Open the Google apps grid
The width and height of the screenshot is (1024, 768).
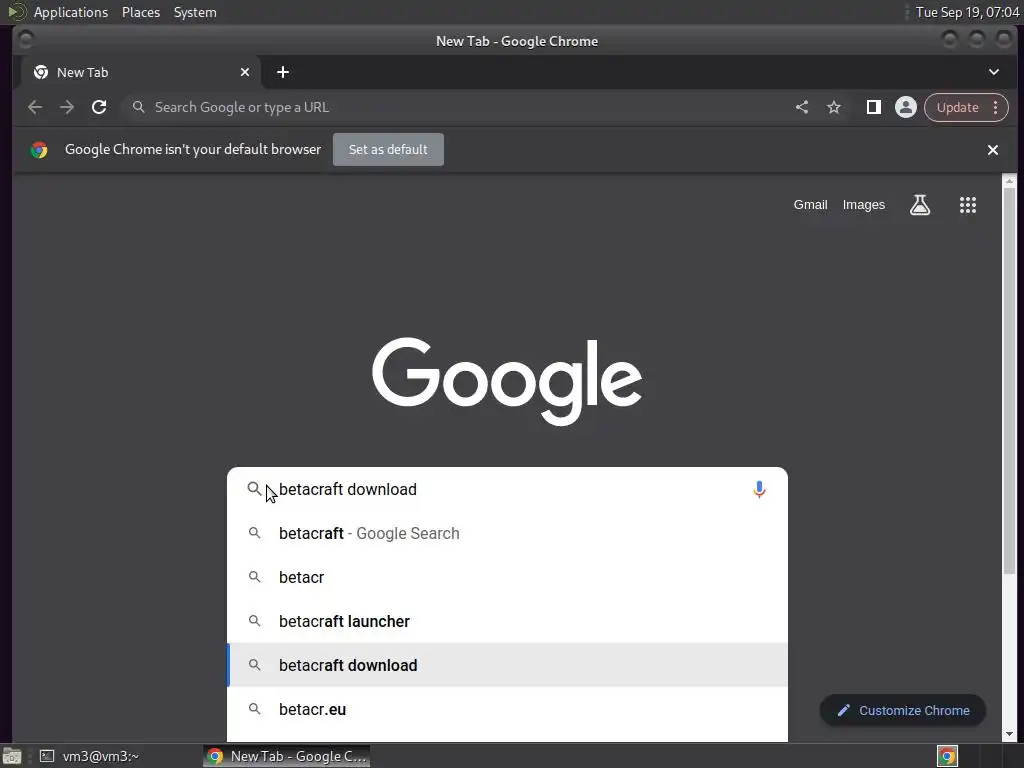968,205
